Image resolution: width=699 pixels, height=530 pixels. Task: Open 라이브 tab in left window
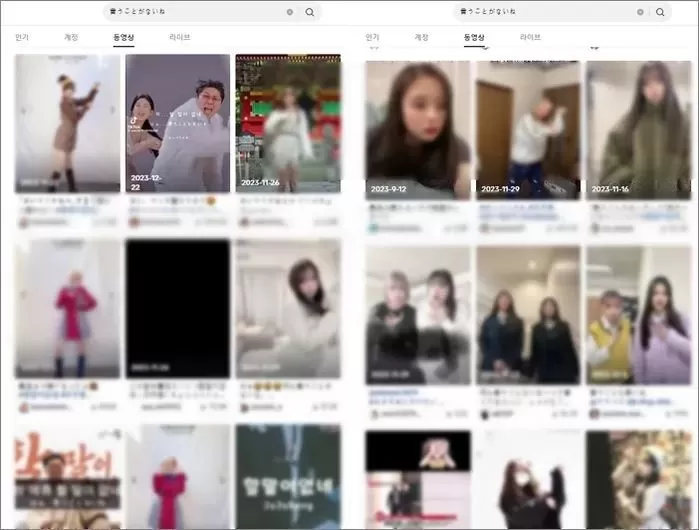click(x=180, y=37)
